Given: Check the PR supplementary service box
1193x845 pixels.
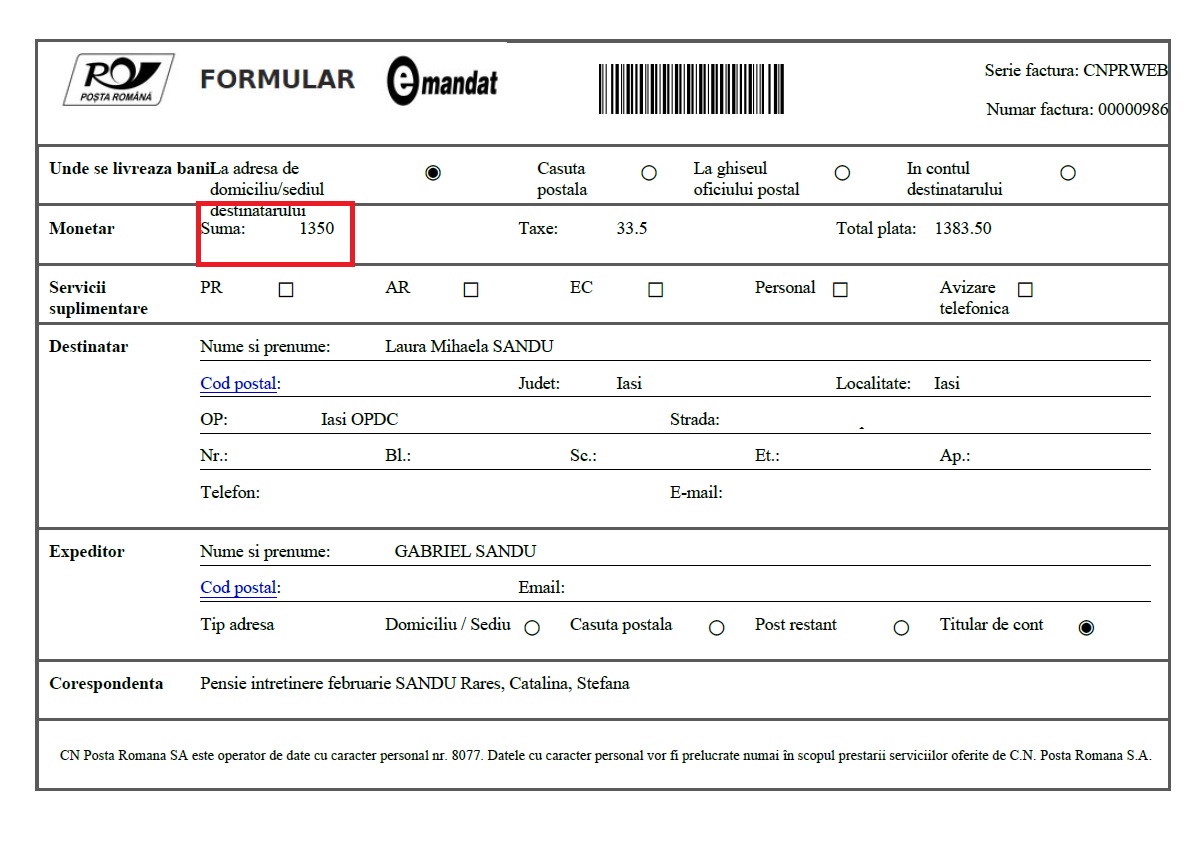Looking at the screenshot, I should tap(286, 290).
